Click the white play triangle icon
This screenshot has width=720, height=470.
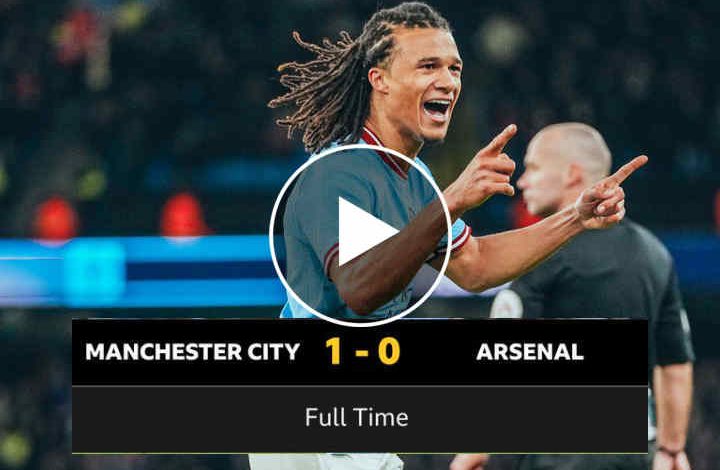pyautogui.click(x=365, y=232)
